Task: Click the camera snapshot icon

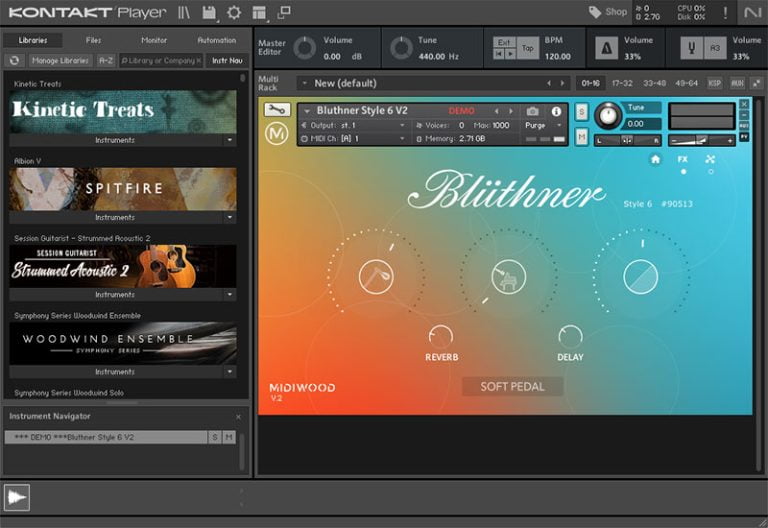Action: (x=532, y=112)
